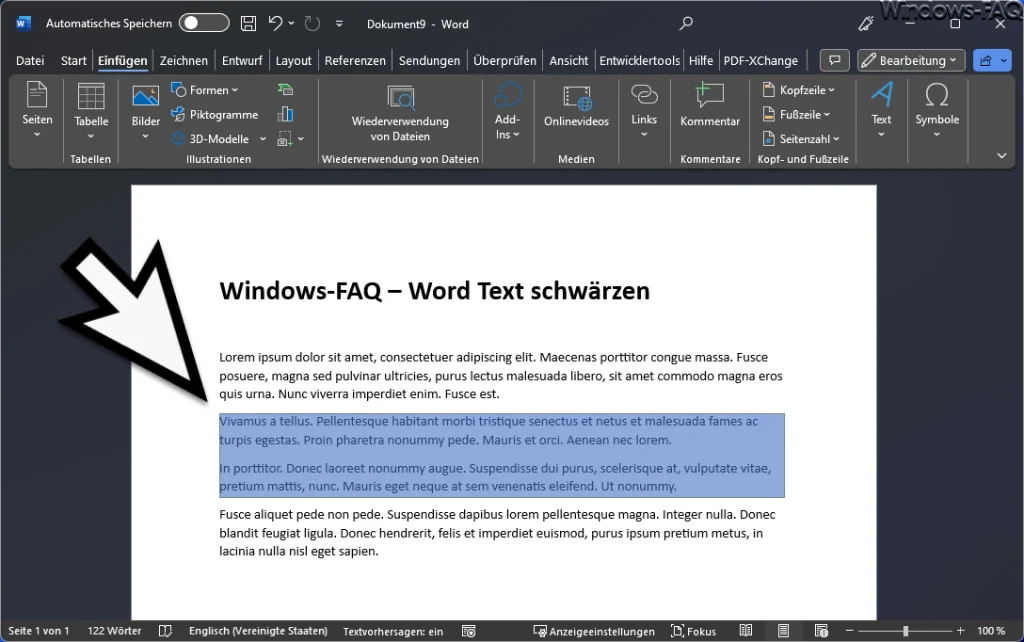
Task: Open the Seiten button in ribbon
Action: click(x=37, y=111)
